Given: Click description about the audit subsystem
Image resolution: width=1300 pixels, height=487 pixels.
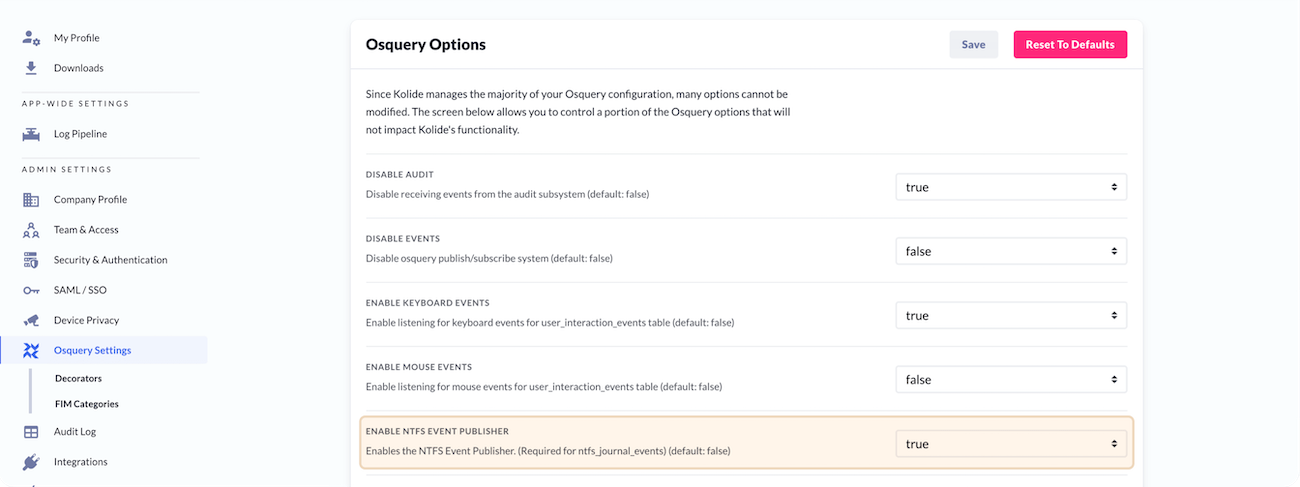Looking at the screenshot, I should tap(507, 194).
